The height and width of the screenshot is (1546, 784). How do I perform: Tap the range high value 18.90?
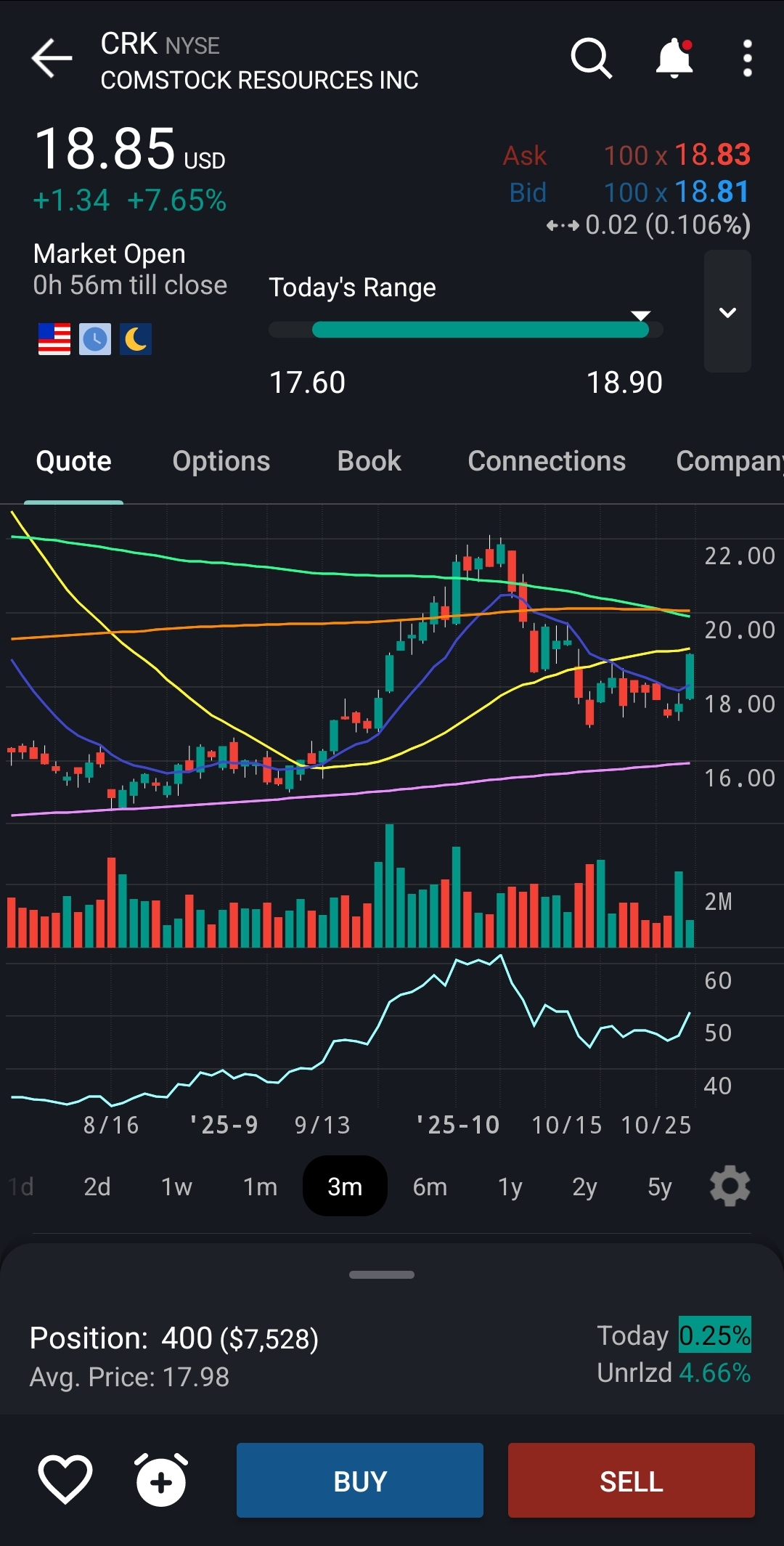624,383
